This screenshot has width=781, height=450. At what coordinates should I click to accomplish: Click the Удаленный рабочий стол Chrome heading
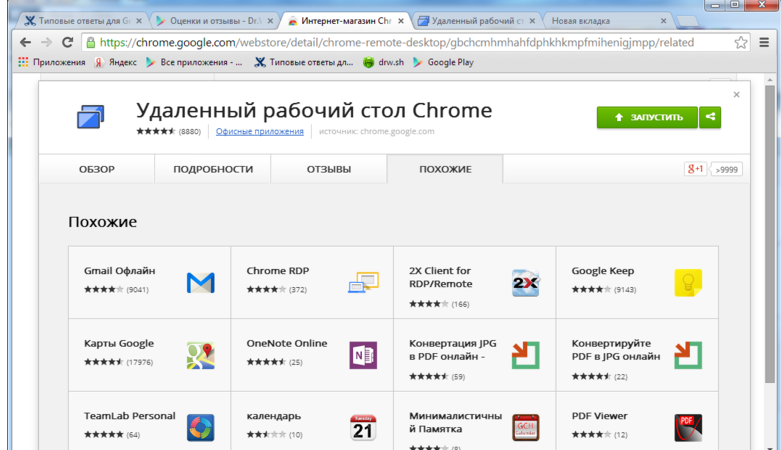314,110
